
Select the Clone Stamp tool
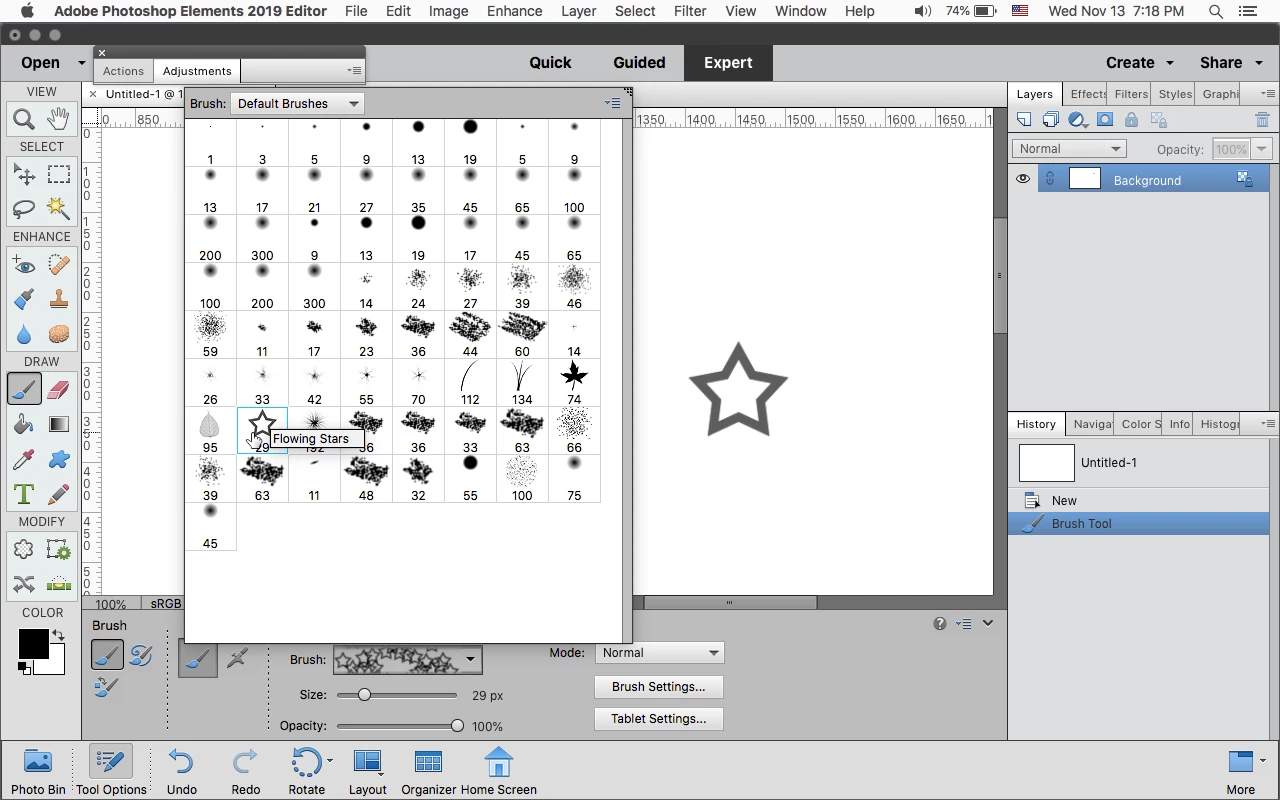click(59, 299)
